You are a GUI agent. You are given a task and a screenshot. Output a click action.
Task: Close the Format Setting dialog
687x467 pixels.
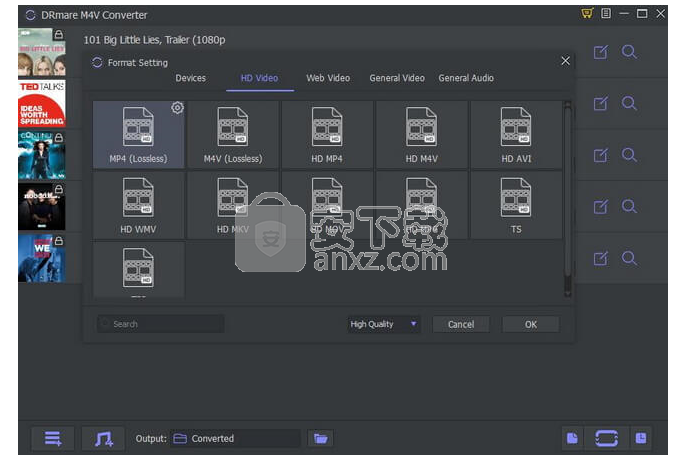566,61
